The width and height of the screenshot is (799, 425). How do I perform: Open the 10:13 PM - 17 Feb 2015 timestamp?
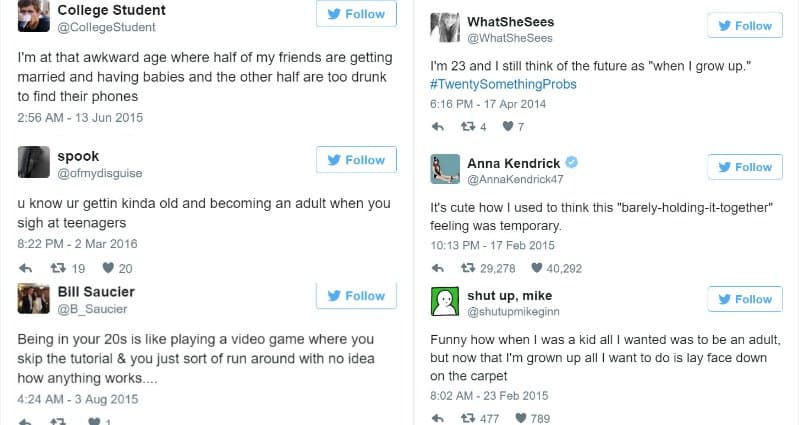491,246
